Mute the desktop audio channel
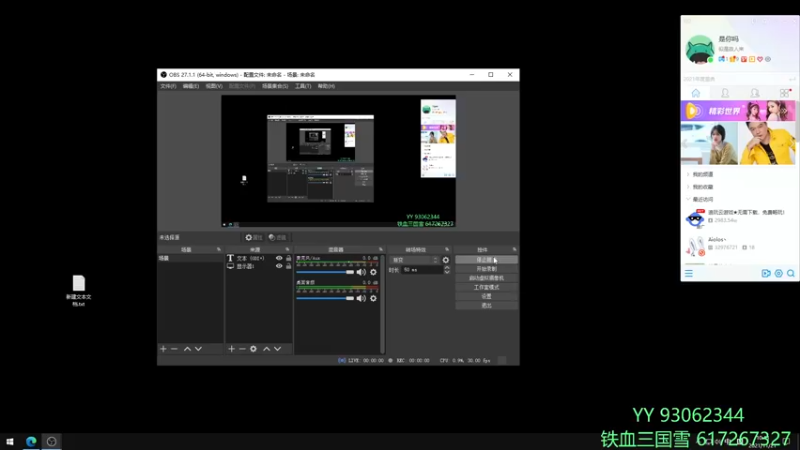 [361, 298]
